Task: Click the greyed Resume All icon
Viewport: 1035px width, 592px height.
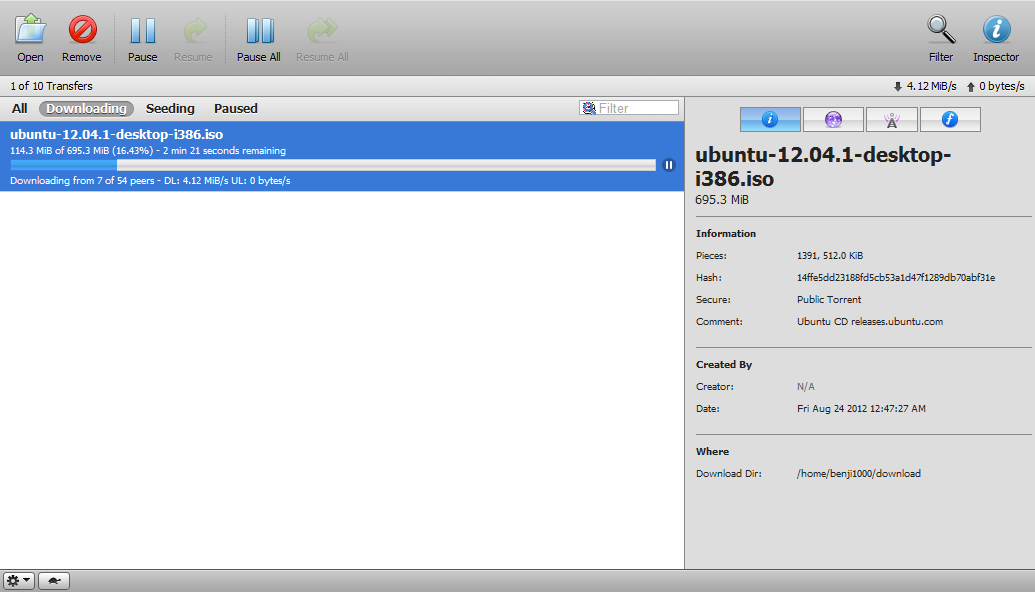Action: coord(322,38)
